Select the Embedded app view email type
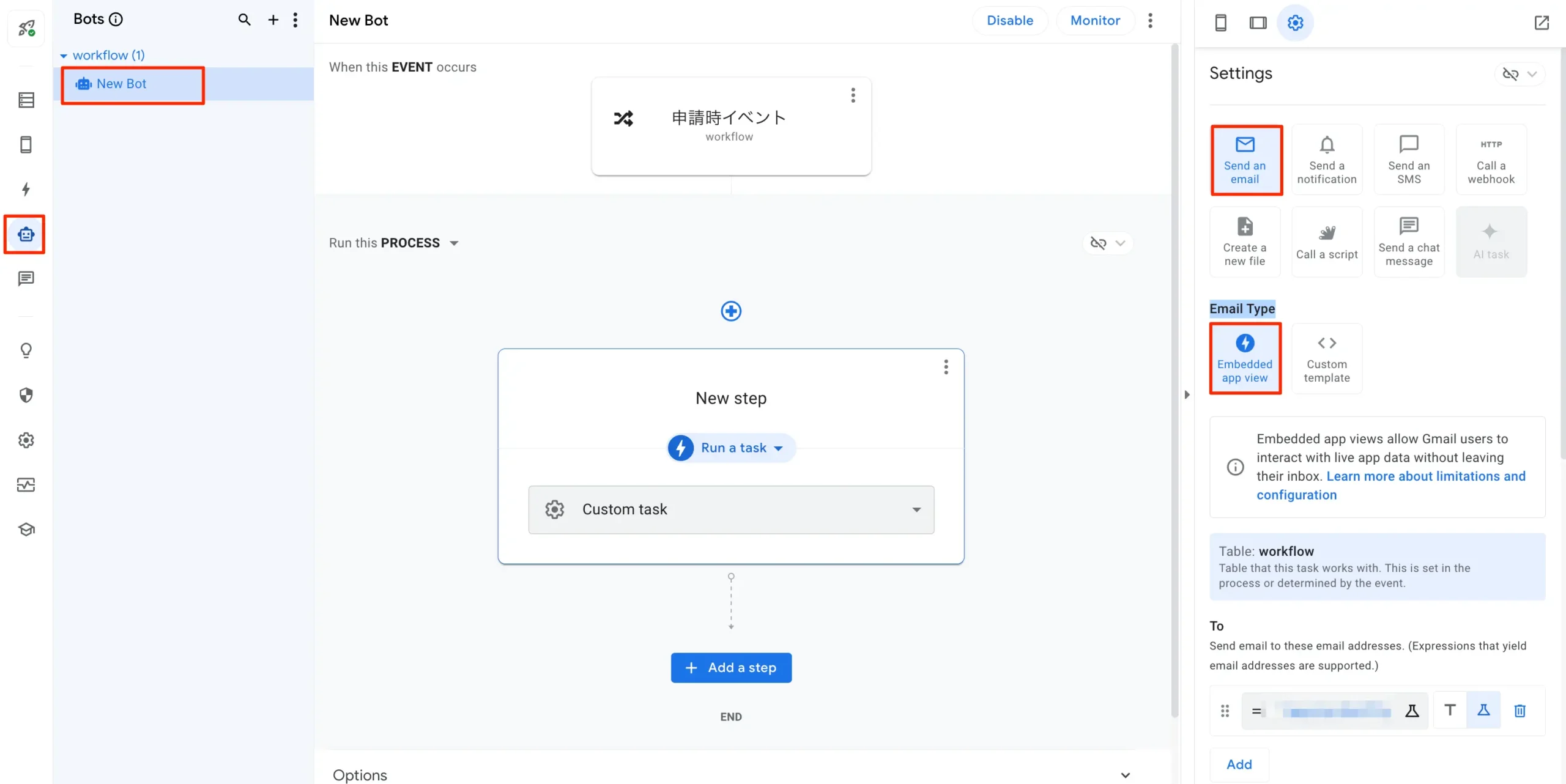The image size is (1566, 784). tap(1244, 358)
